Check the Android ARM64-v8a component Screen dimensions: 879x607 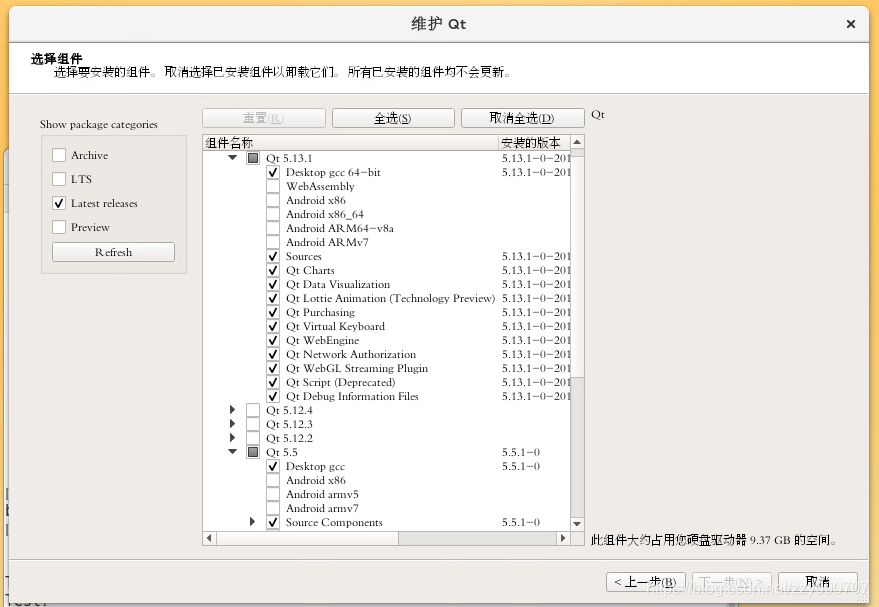(x=273, y=228)
